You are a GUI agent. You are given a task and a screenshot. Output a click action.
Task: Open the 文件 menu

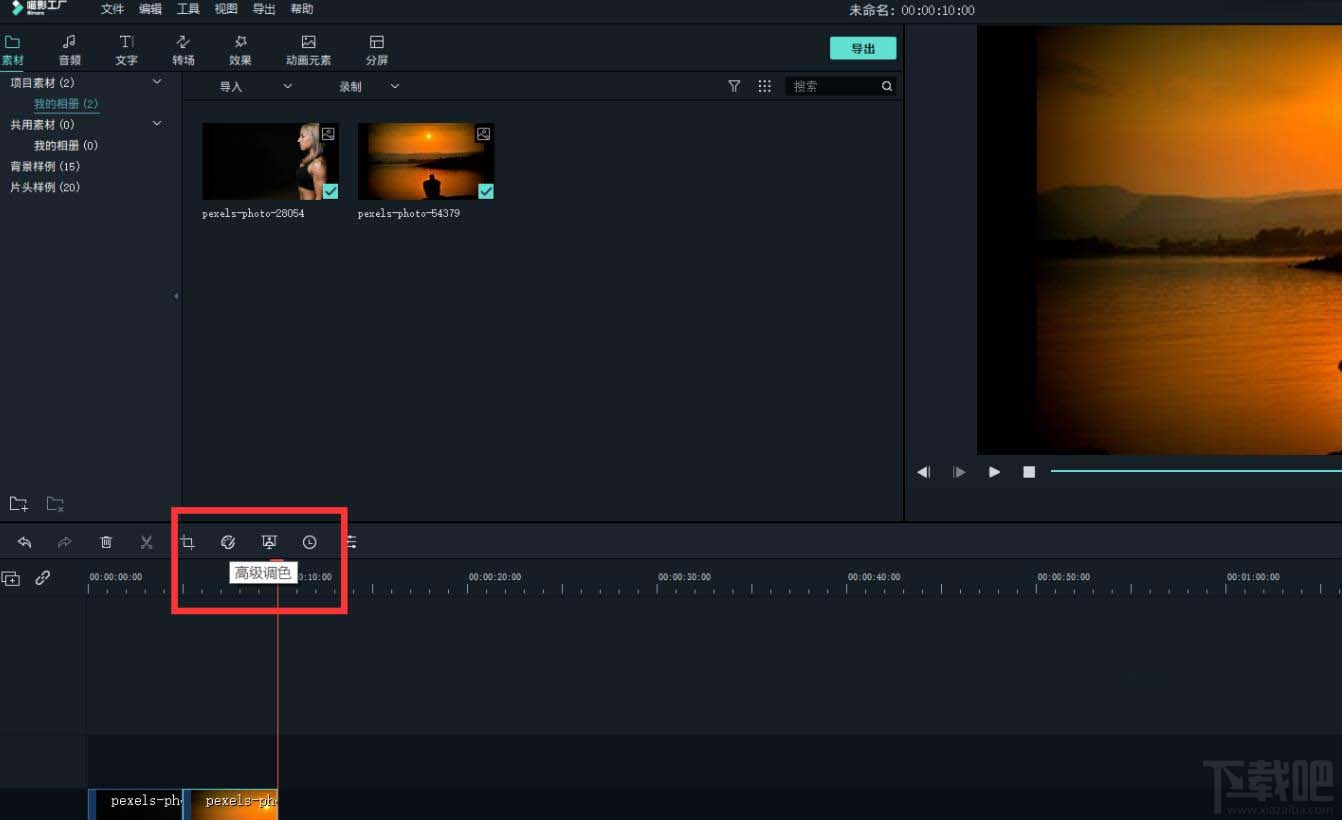(112, 9)
